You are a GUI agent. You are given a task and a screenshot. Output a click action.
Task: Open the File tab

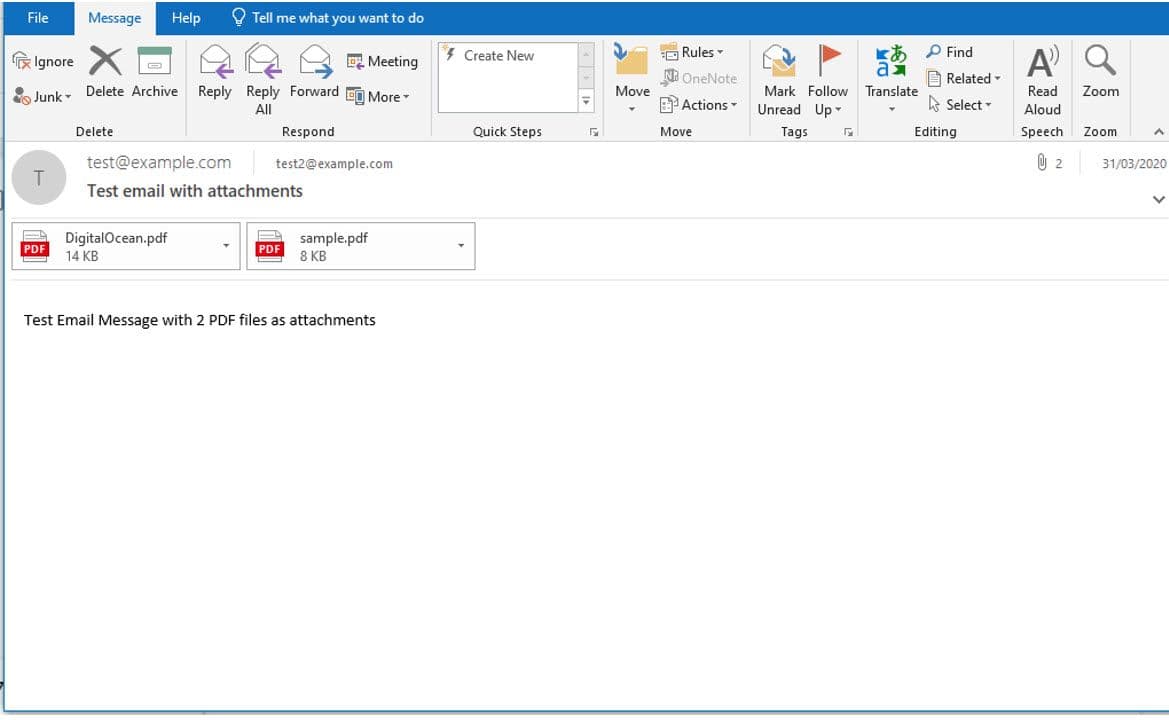pyautogui.click(x=38, y=18)
